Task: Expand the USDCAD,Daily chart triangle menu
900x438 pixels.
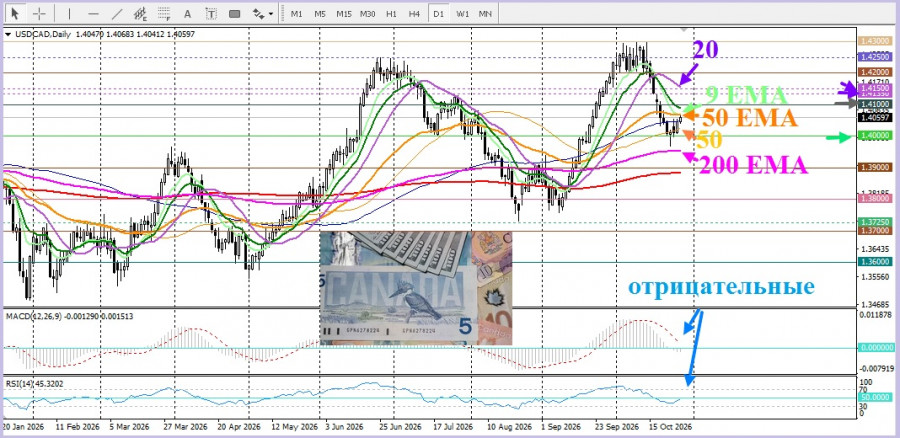Action: (7, 34)
